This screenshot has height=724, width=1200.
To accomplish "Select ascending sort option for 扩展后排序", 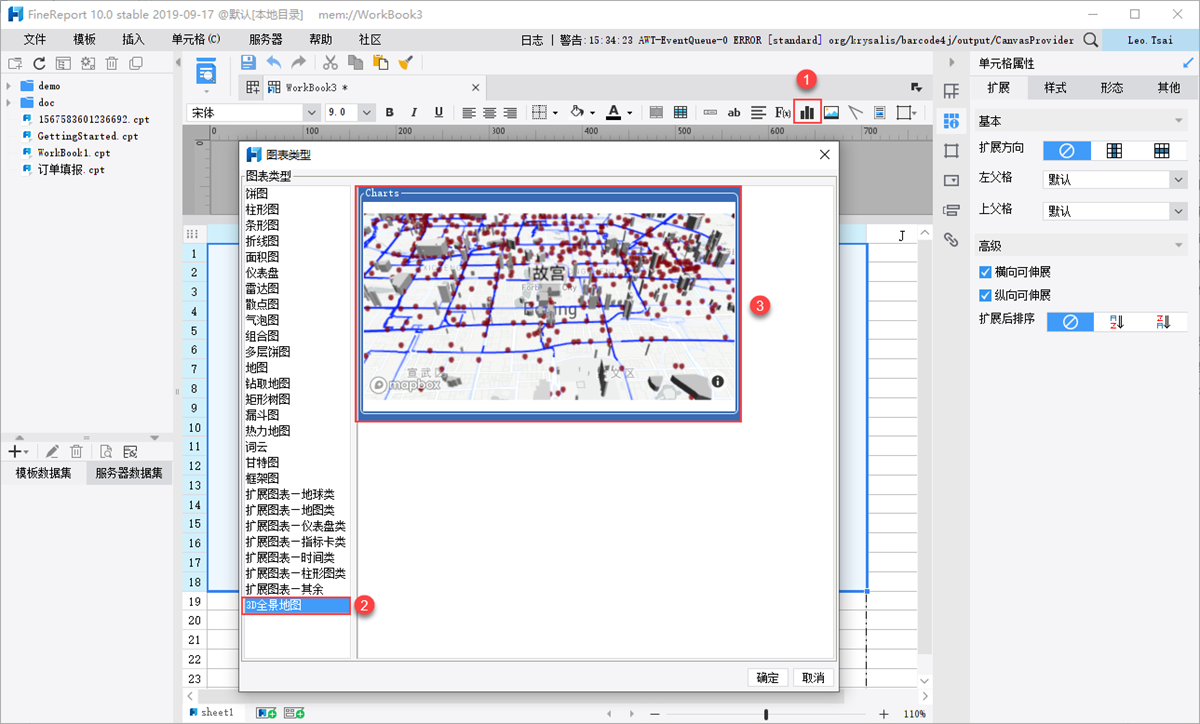I will tap(1116, 322).
